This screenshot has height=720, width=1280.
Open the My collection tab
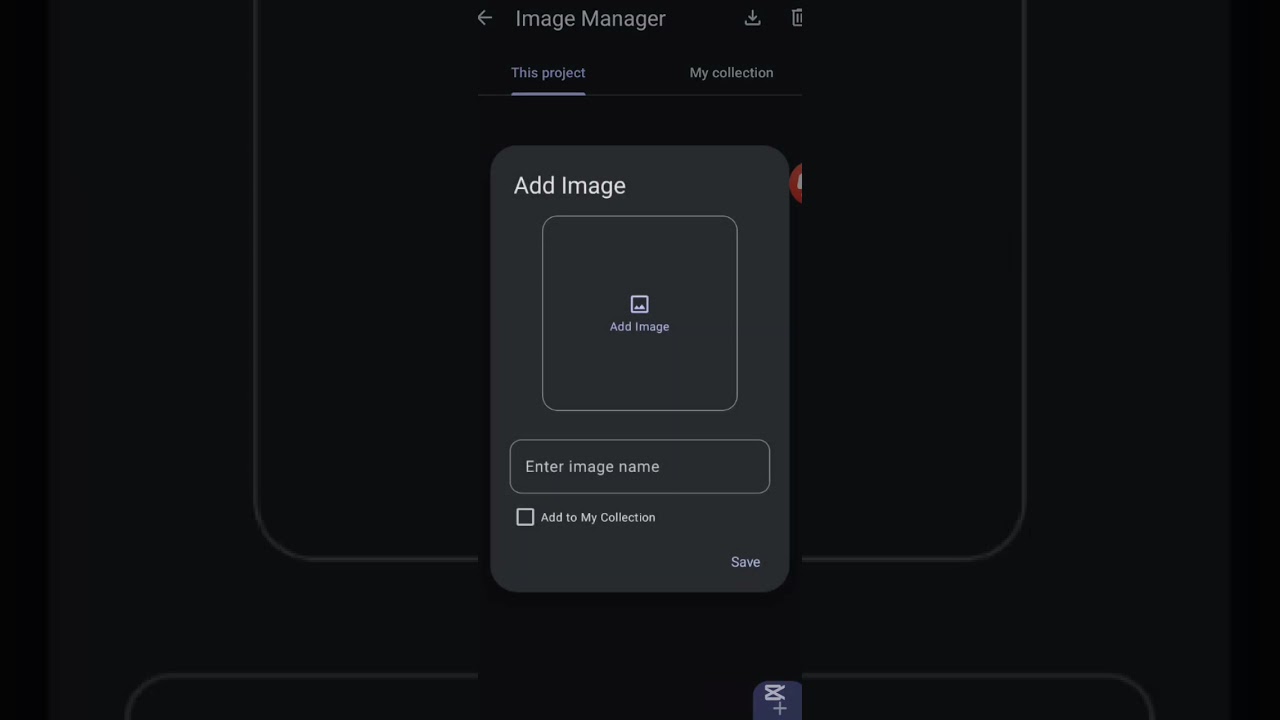click(x=731, y=73)
